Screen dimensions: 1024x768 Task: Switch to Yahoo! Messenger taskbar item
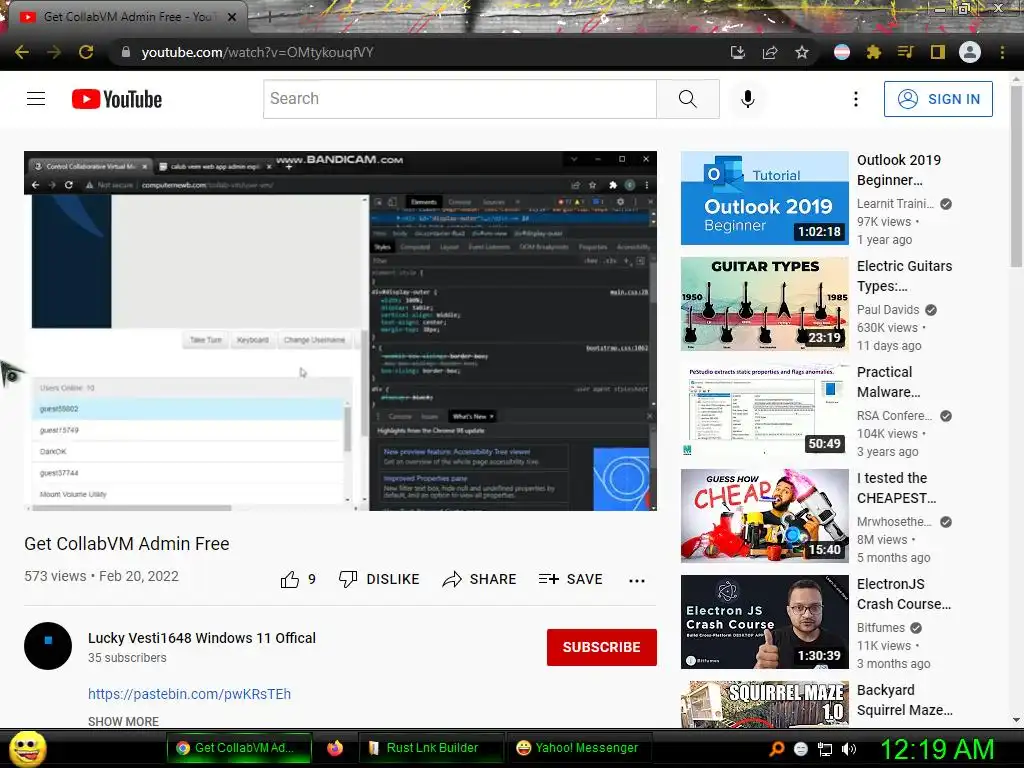[x=577, y=748]
